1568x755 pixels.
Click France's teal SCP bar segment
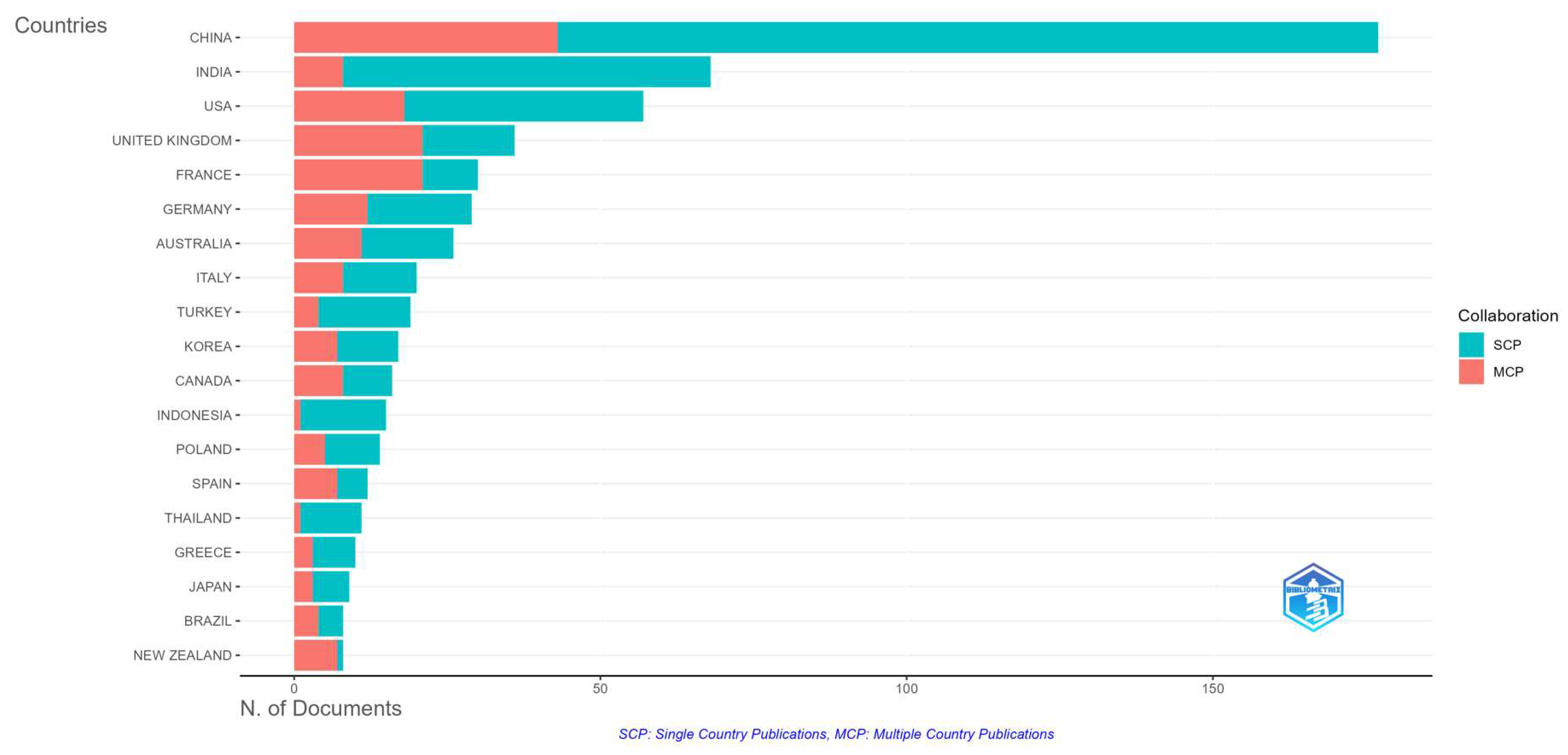450,175
